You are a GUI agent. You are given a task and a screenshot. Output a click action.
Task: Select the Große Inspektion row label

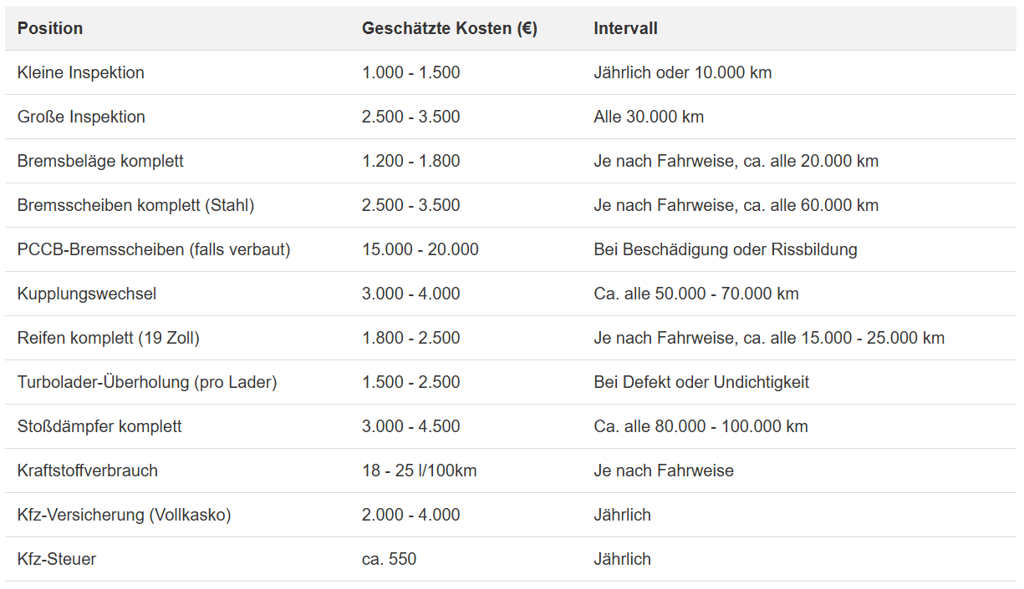(x=81, y=117)
